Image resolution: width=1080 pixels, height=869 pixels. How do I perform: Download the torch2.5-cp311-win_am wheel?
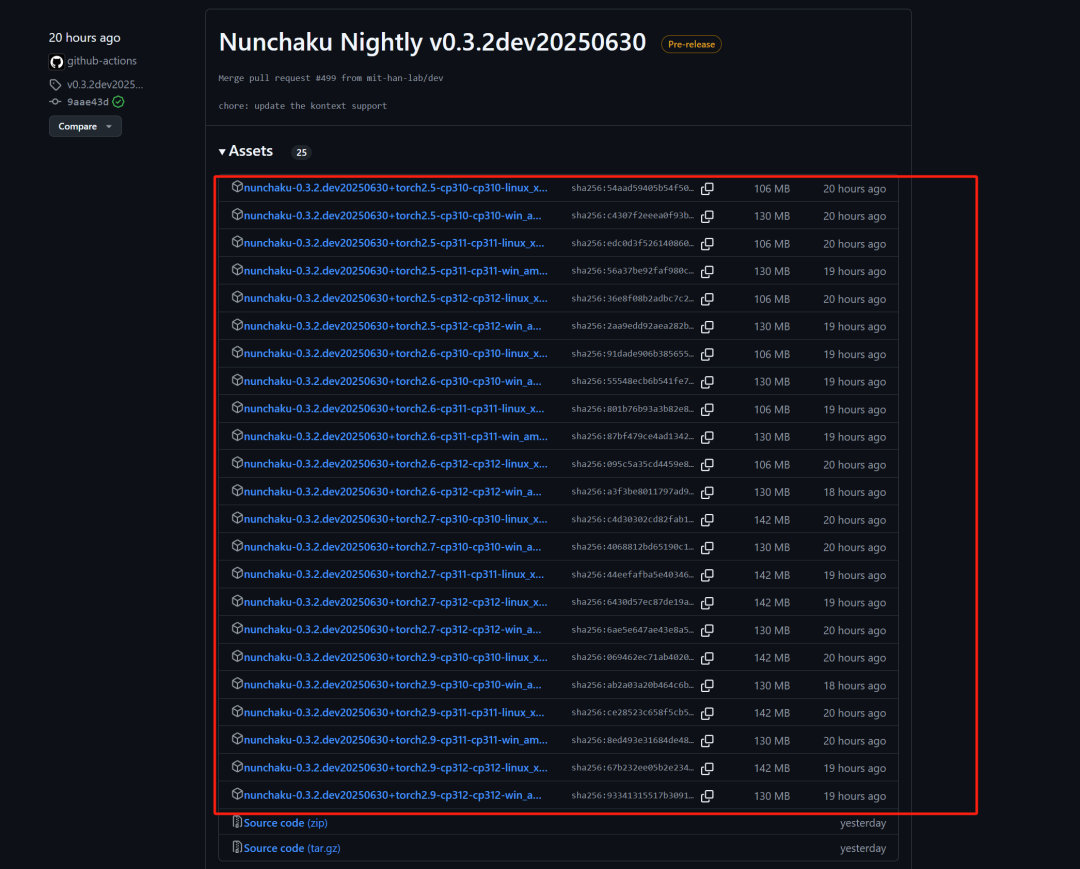click(395, 271)
